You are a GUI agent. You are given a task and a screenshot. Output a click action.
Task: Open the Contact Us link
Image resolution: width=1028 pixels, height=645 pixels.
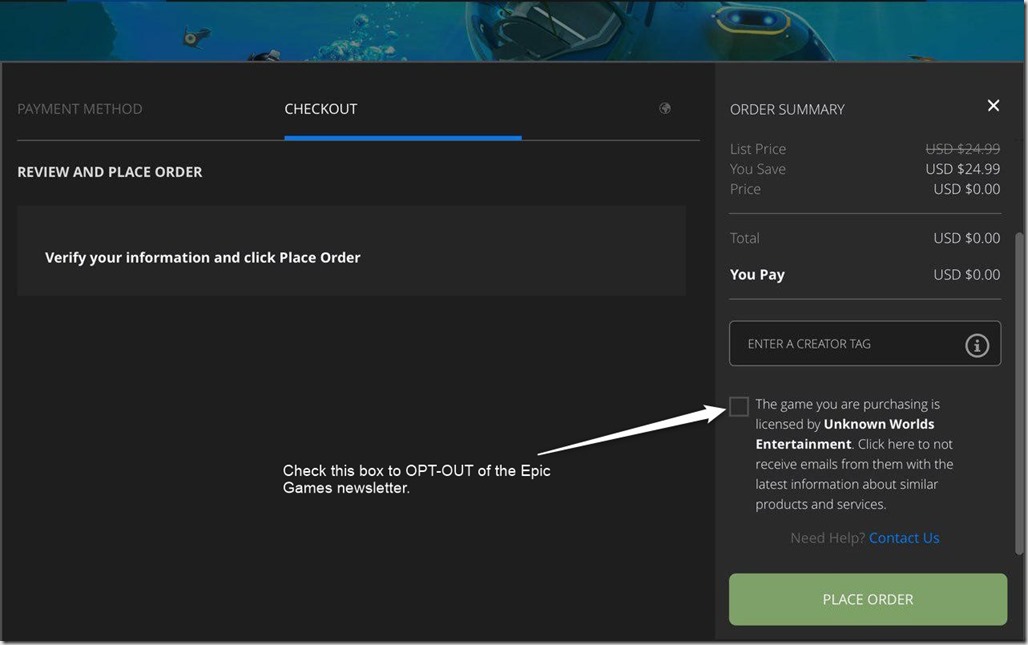(x=904, y=538)
